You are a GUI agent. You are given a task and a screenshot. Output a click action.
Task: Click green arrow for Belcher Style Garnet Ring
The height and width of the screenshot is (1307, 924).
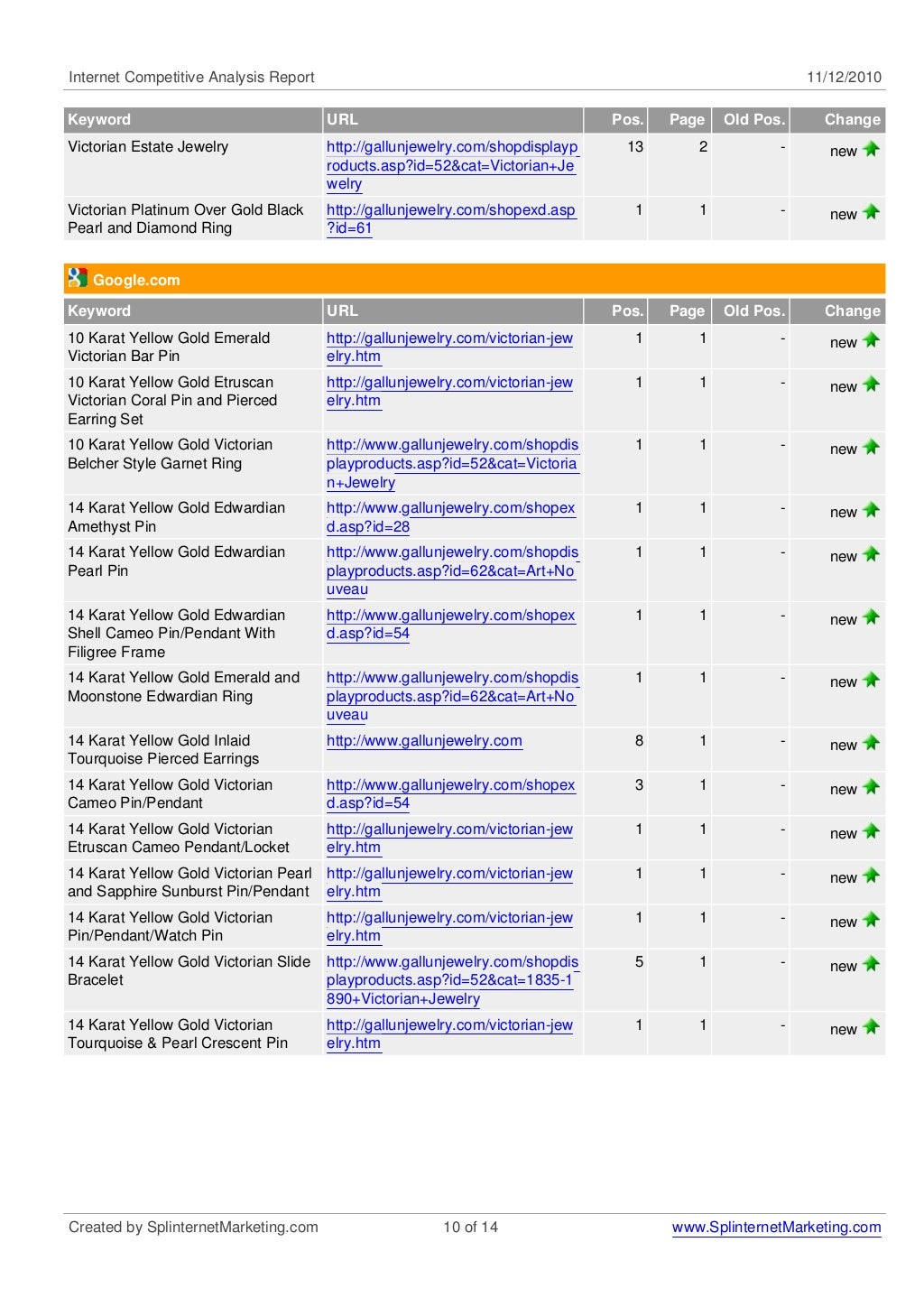(871, 447)
